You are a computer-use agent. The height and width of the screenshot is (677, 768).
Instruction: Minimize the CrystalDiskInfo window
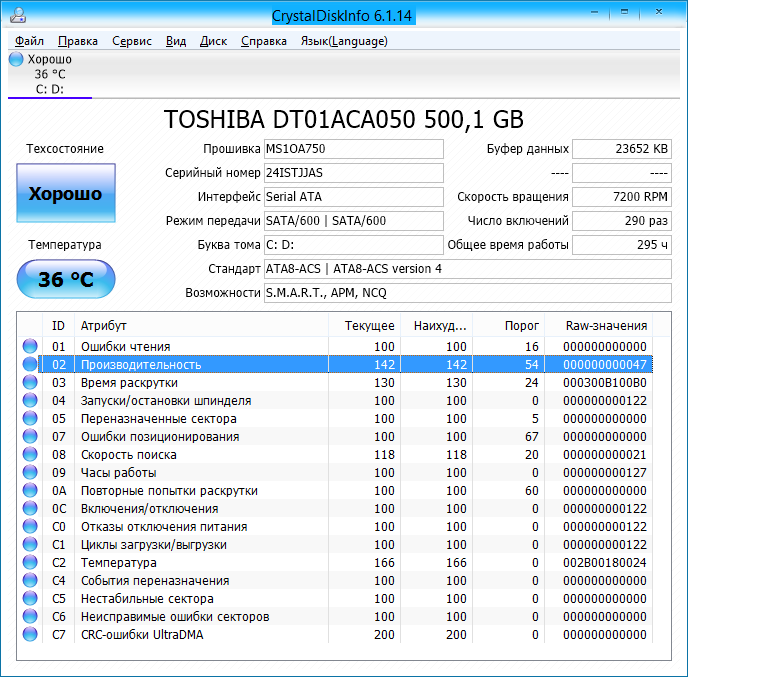(595, 12)
